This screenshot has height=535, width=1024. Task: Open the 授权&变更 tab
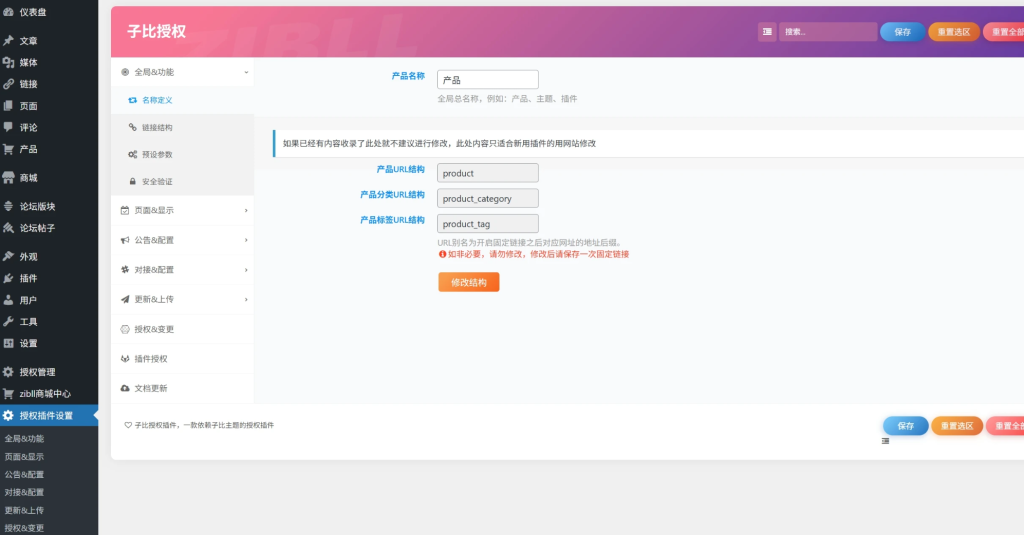[x=182, y=329]
